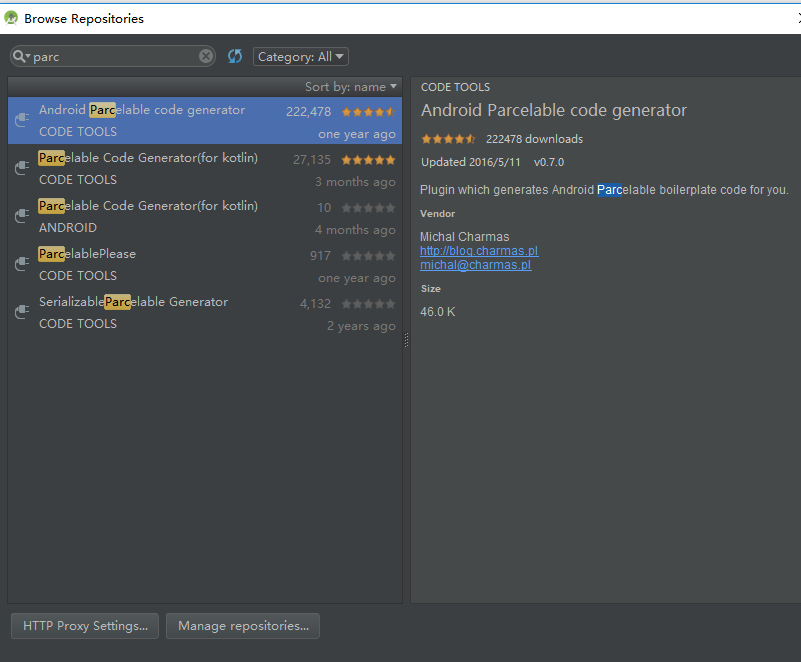Click '27,135' download count in list

[312, 160]
